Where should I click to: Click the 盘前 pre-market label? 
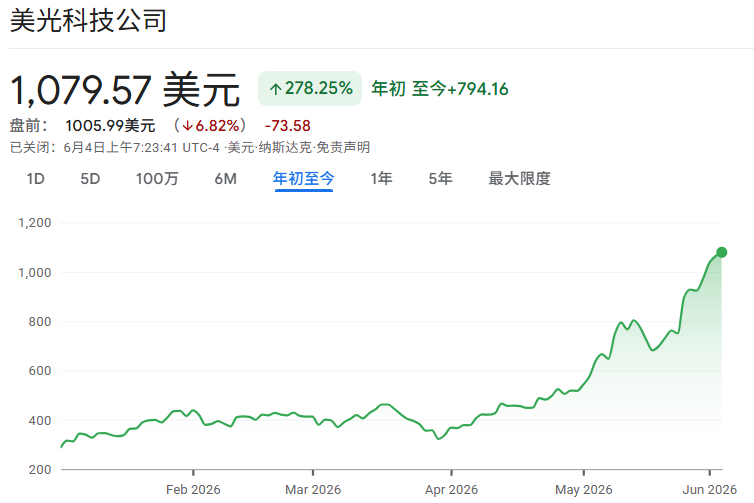(29, 126)
